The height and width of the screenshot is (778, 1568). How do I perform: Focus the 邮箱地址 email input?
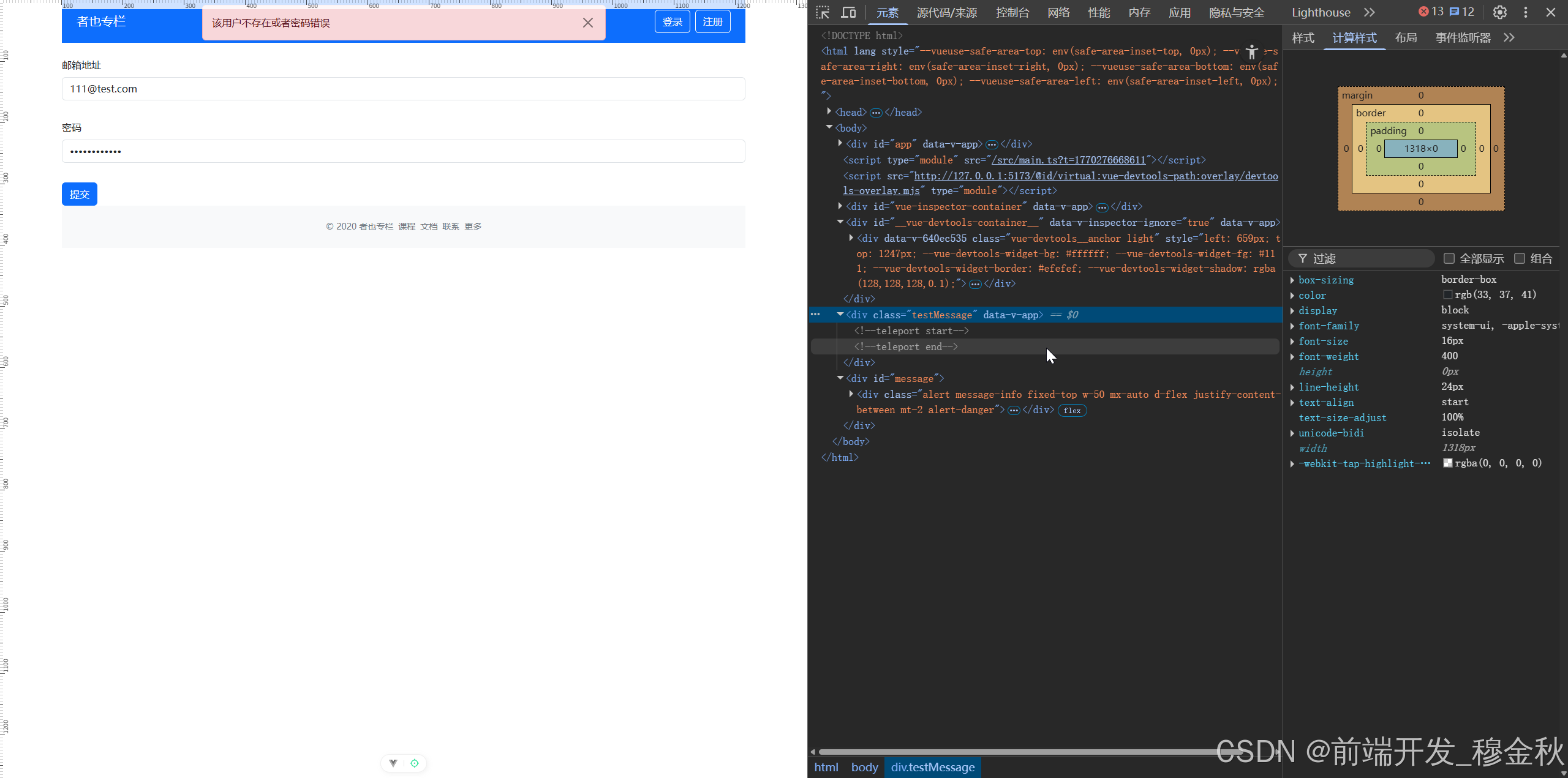click(404, 89)
